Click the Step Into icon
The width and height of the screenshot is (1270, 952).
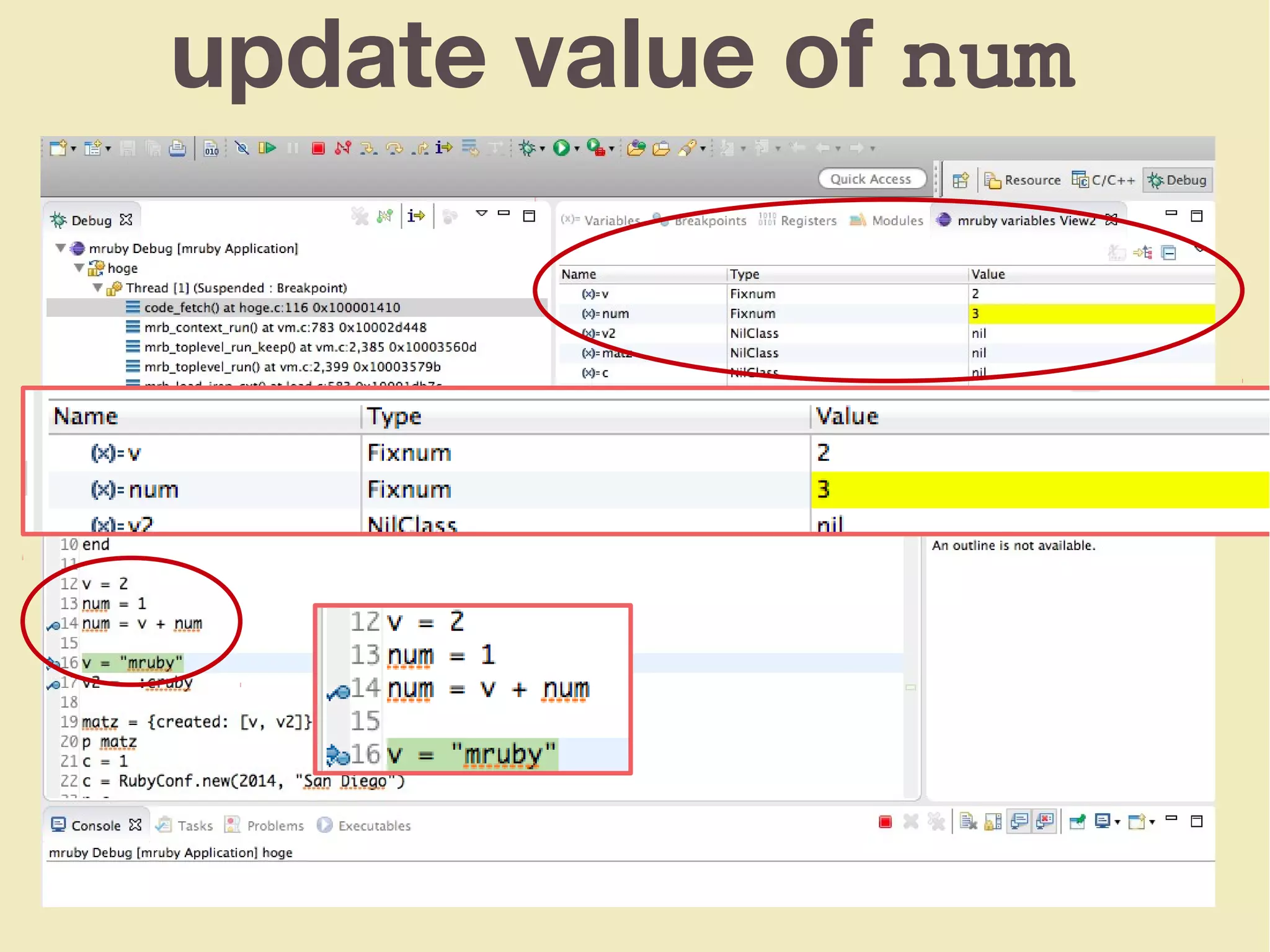pos(368,148)
